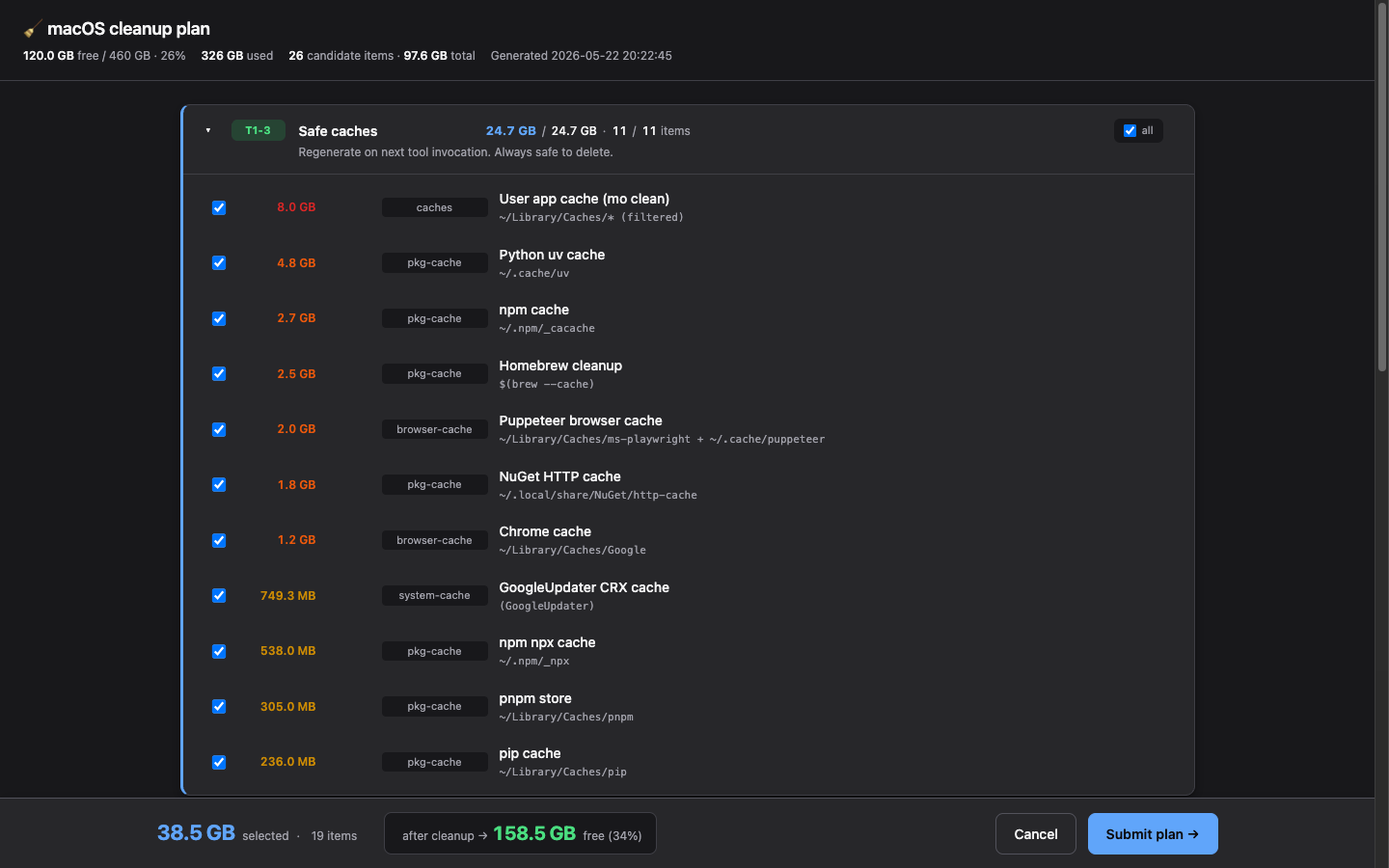
Task: Click the 'Safe caches' section title
Action: tap(338, 131)
